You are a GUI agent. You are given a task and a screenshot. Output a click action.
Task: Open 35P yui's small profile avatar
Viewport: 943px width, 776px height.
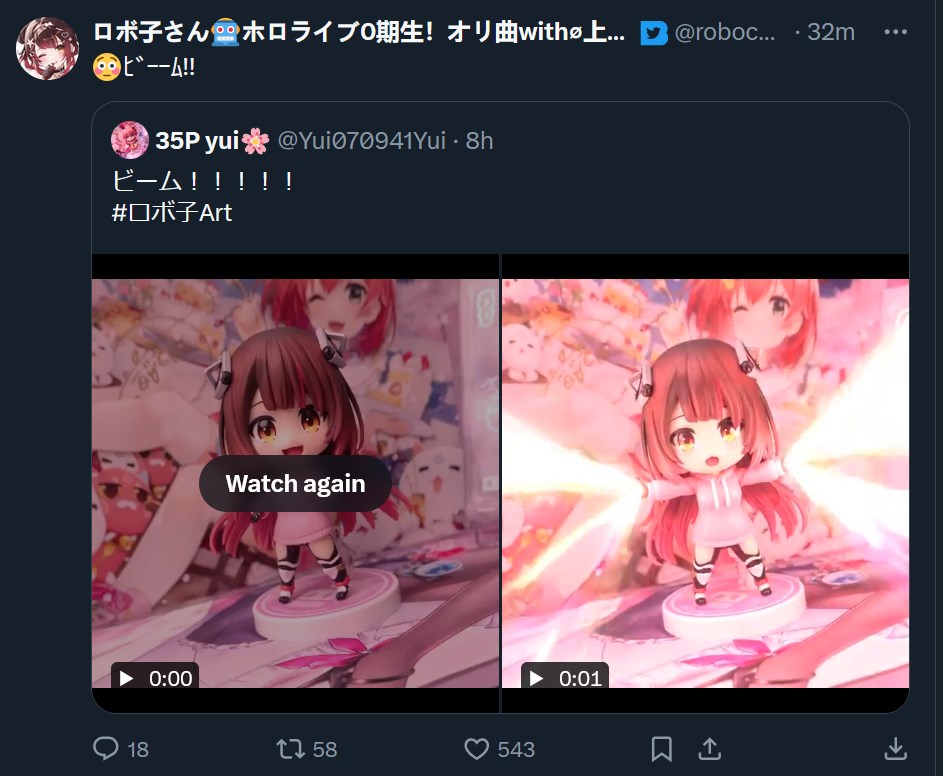tap(129, 140)
